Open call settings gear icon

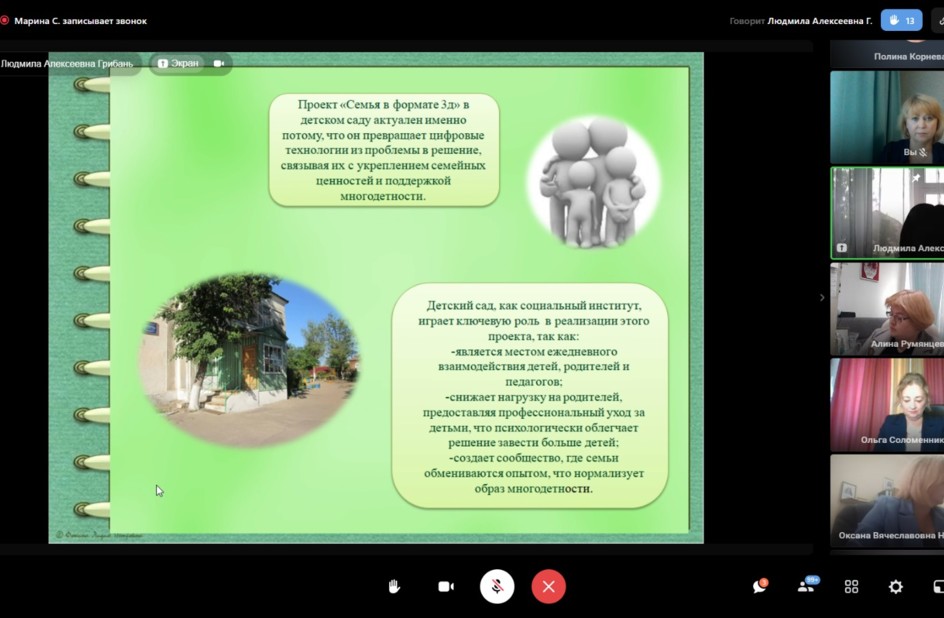pos(896,587)
